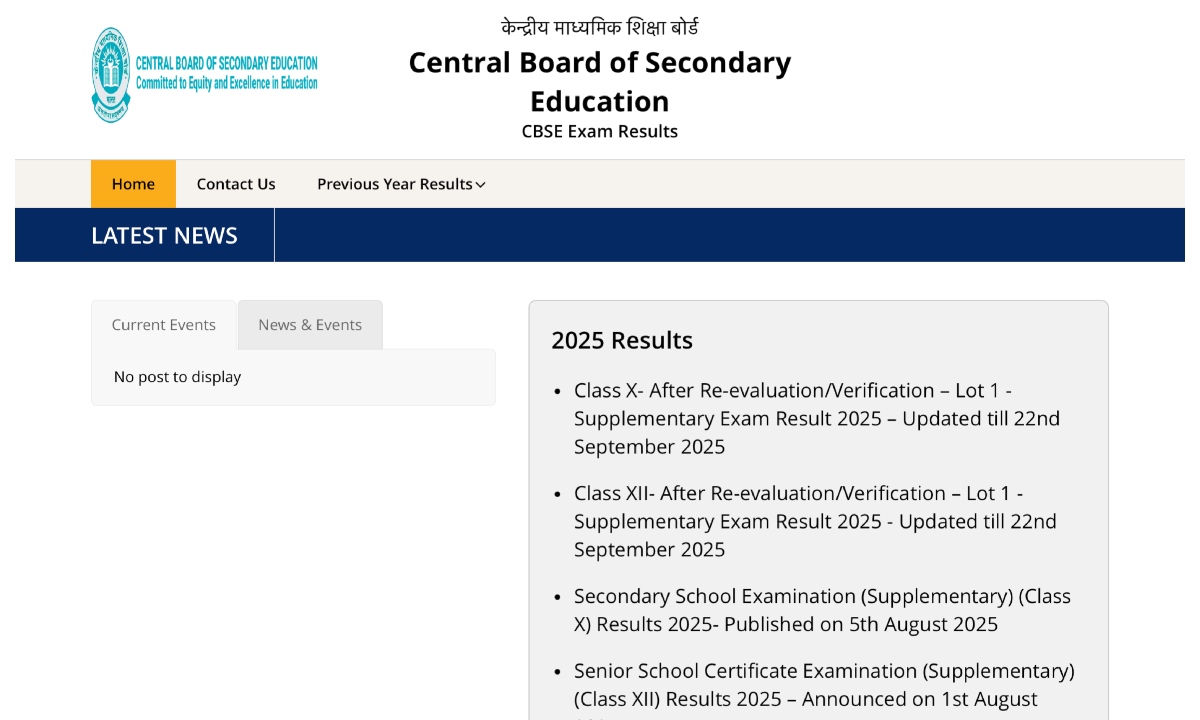Image resolution: width=1200 pixels, height=720 pixels.
Task: Navigate to the Home menu item
Action: [133, 184]
